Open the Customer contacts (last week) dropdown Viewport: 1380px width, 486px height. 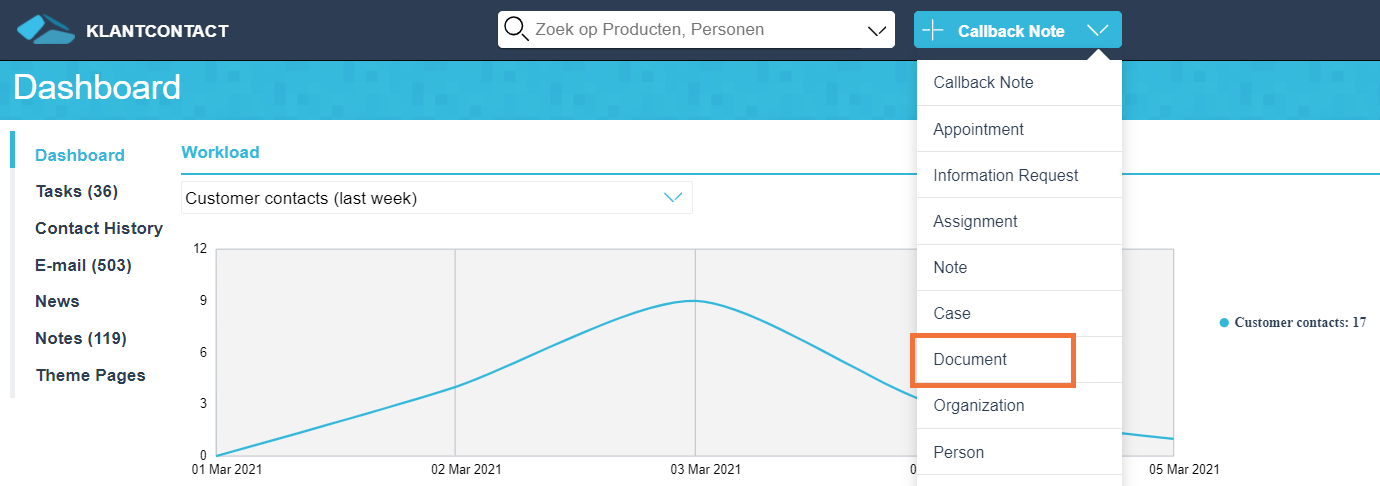coord(437,198)
